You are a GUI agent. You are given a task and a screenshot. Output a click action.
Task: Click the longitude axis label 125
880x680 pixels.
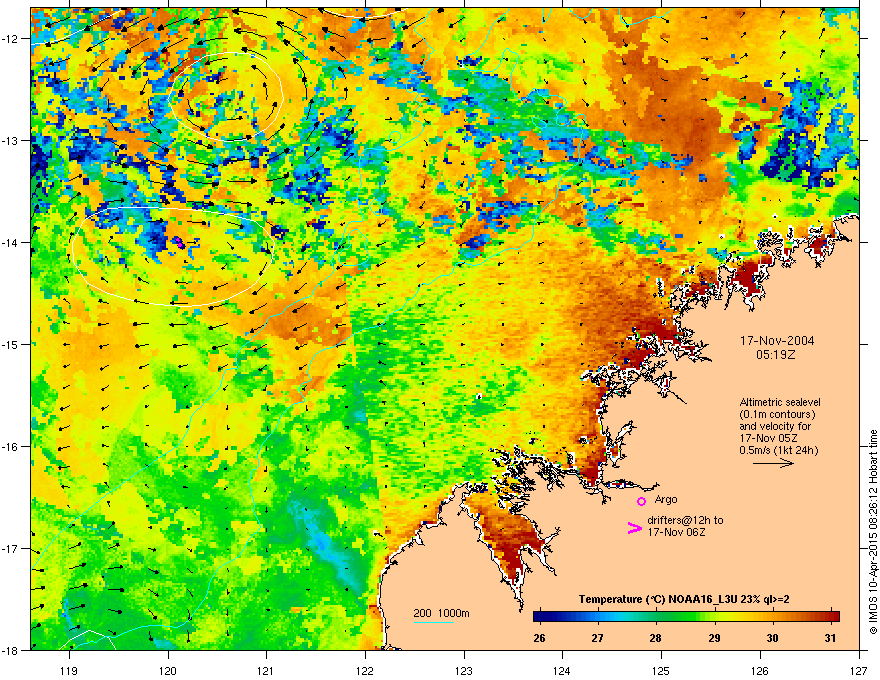point(661,670)
